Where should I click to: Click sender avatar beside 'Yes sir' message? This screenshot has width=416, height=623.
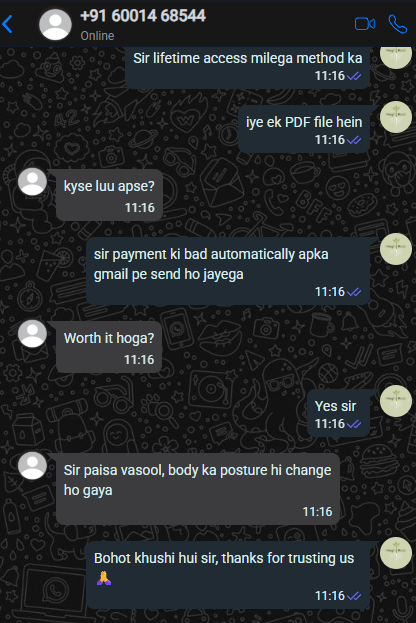coord(396,401)
